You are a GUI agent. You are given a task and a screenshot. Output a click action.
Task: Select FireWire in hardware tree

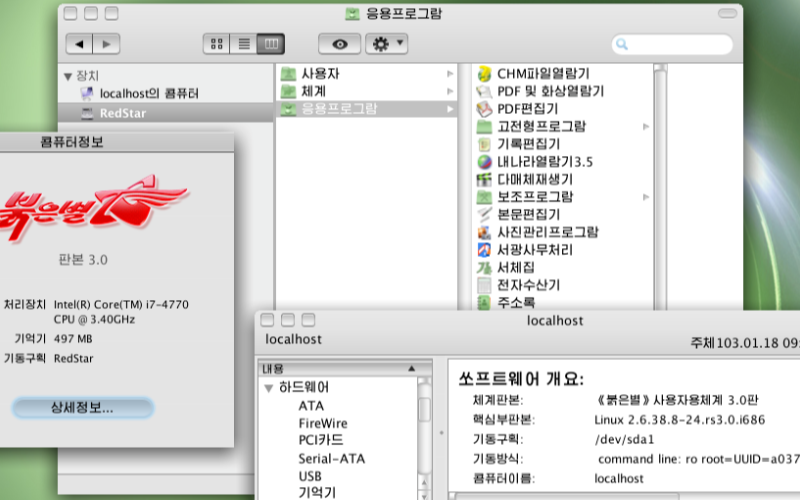tap(323, 423)
